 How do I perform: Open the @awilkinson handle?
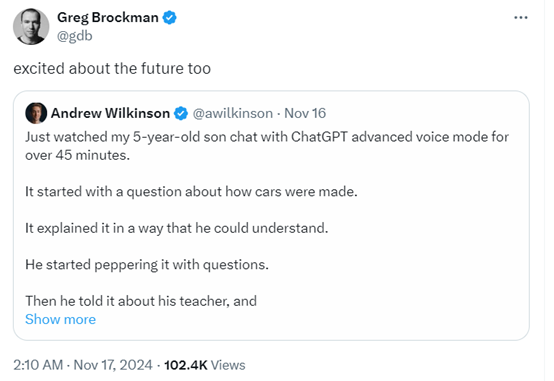pyautogui.click(x=233, y=113)
